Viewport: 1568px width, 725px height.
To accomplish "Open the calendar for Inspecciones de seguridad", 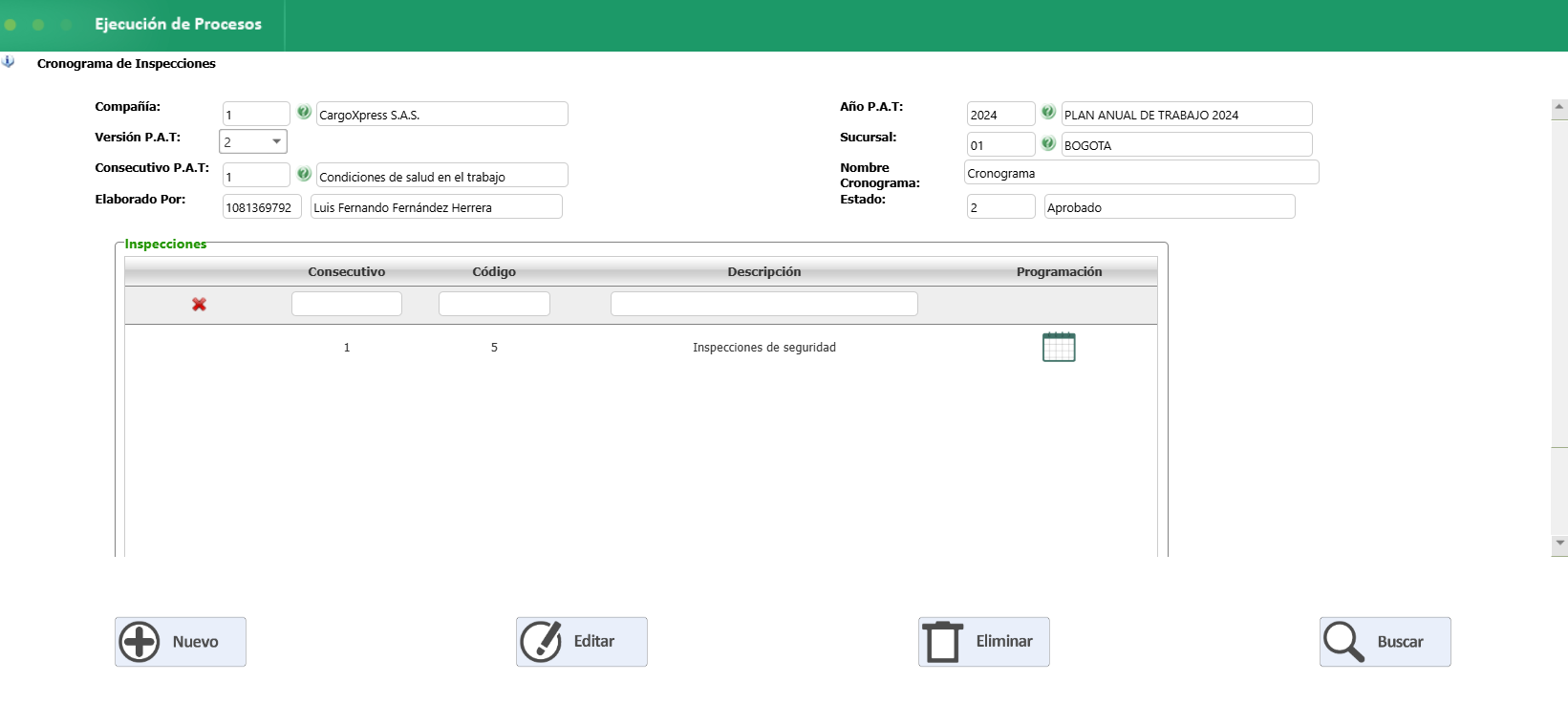I will coord(1059,347).
